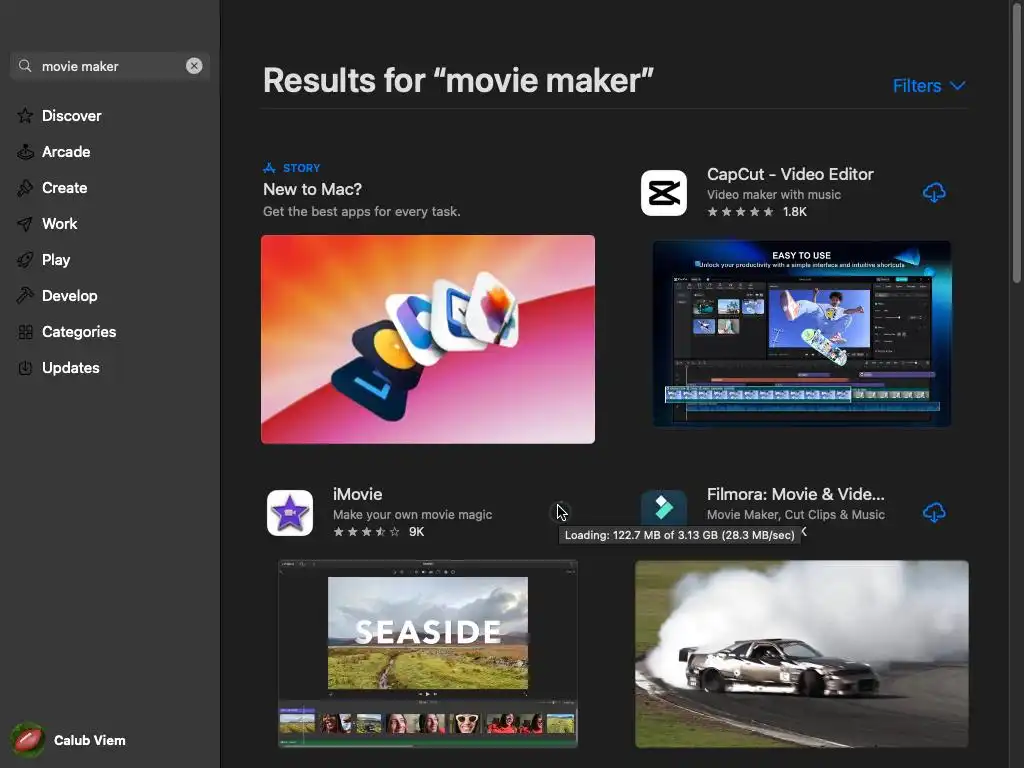Screen dimensions: 1024x768
Task: Open the New to Mac? story
Action: click(x=312, y=189)
